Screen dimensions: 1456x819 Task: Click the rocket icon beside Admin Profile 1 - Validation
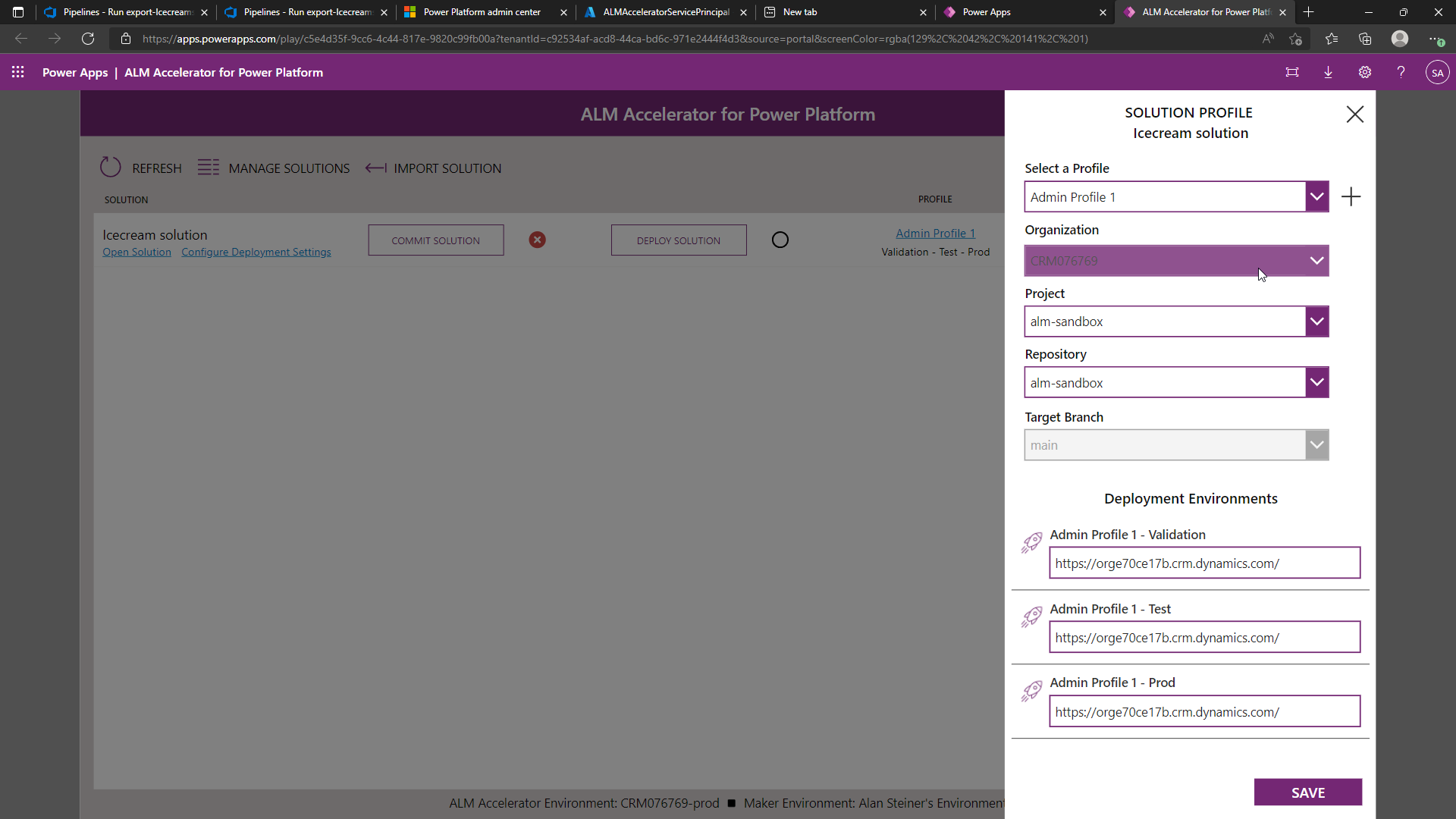pos(1031,543)
